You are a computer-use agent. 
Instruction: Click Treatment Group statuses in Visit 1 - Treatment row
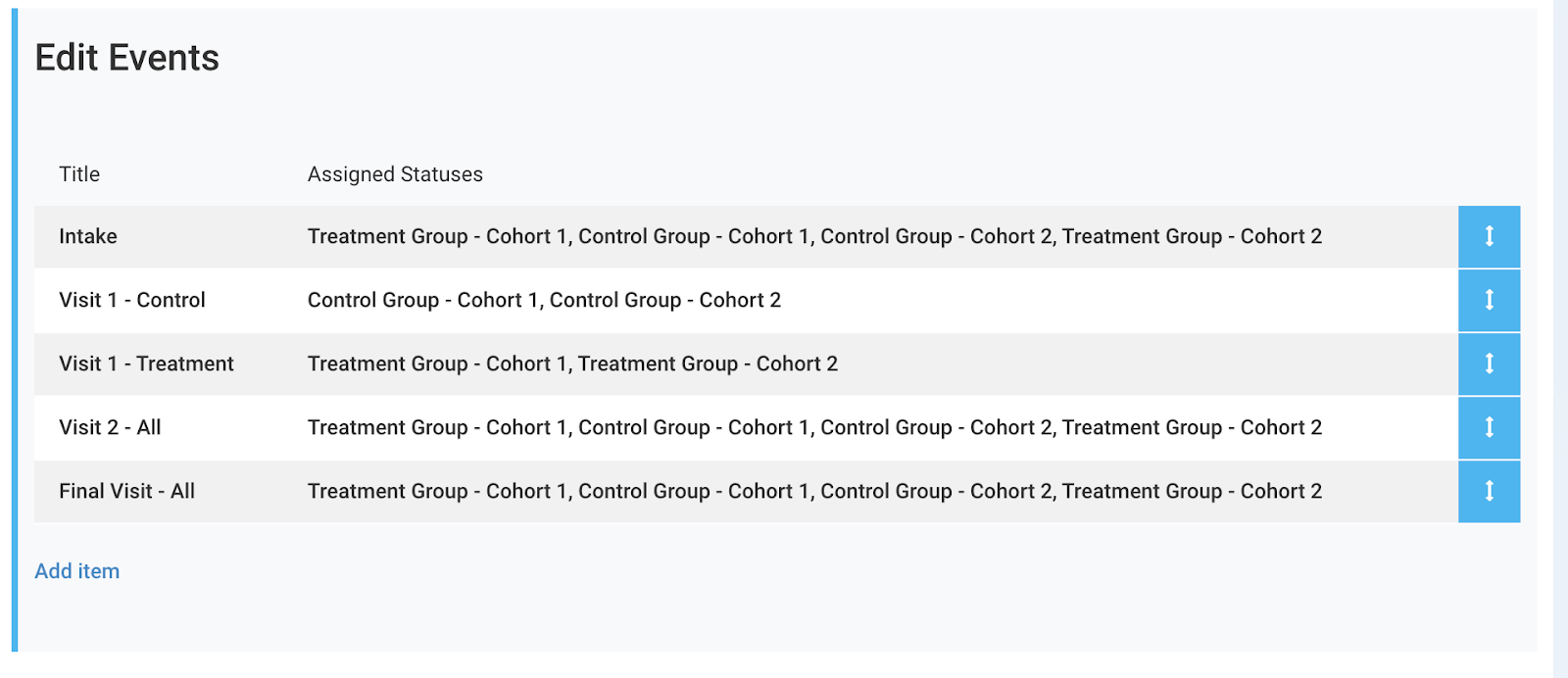[572, 363]
